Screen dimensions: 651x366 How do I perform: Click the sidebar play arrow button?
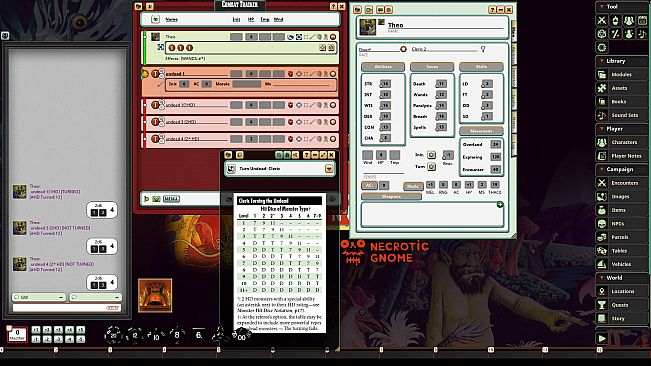pyautogui.click(x=602, y=338)
